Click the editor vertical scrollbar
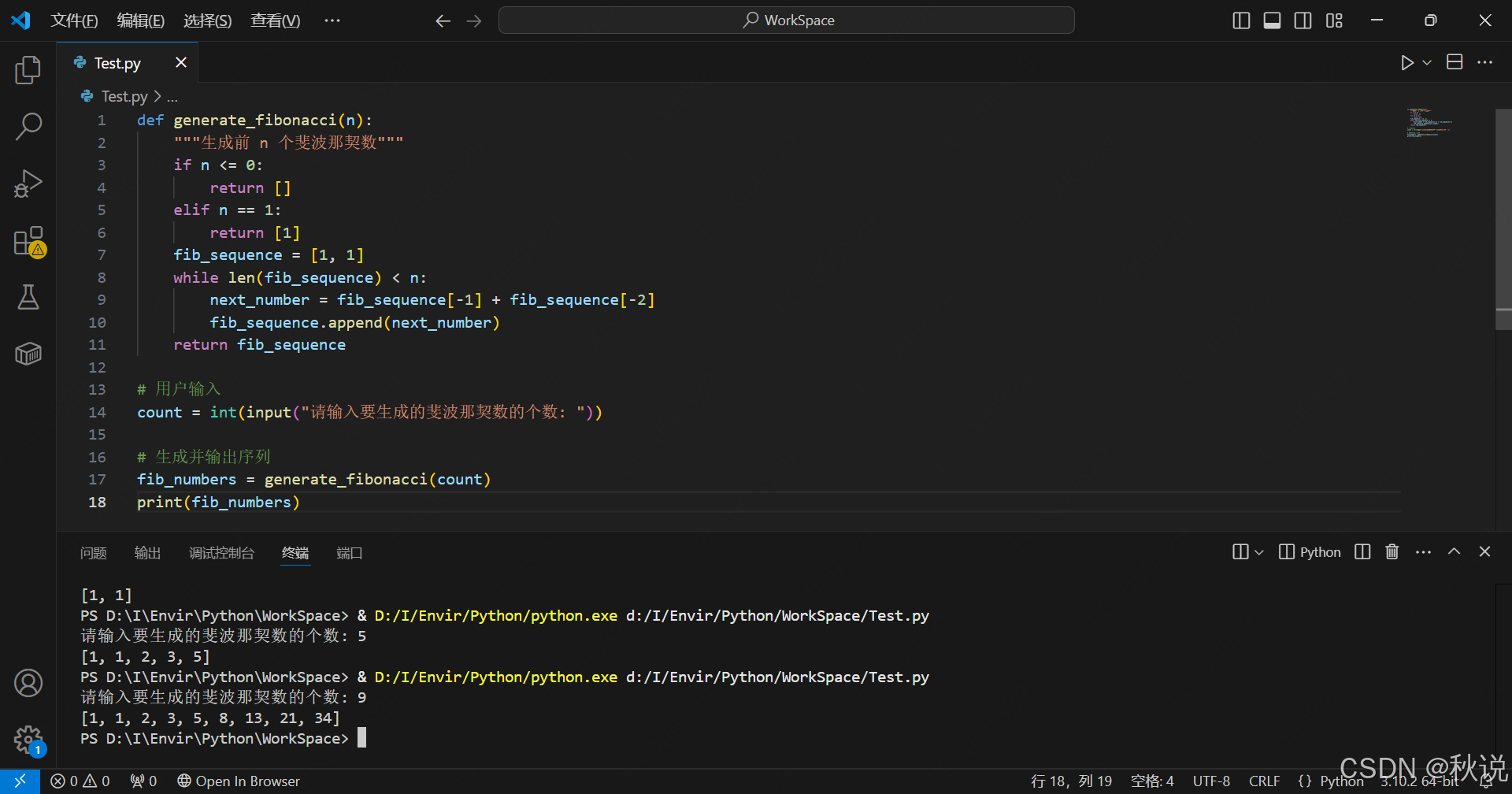Viewport: 1512px width, 794px height. point(1503,219)
